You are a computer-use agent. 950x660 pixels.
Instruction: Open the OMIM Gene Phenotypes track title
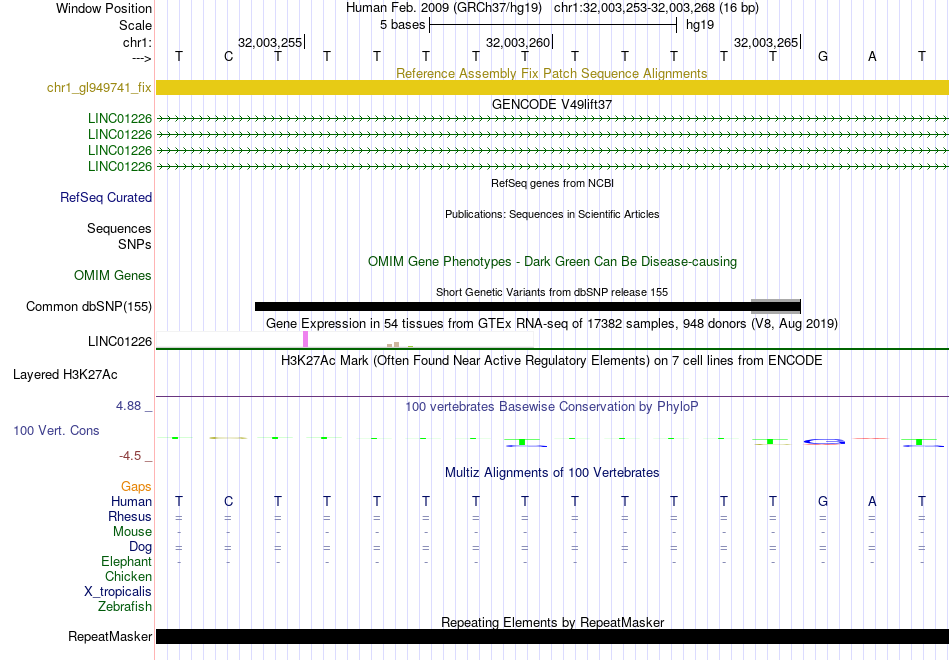coord(552,262)
